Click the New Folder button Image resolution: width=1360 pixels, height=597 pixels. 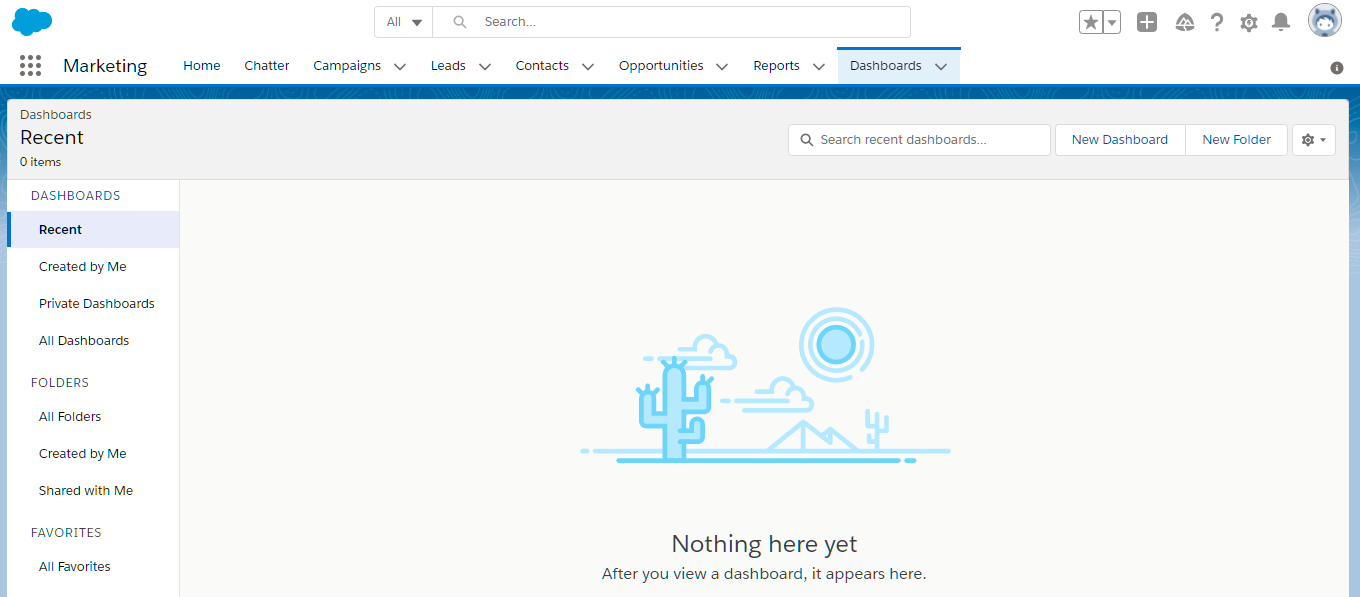point(1236,140)
